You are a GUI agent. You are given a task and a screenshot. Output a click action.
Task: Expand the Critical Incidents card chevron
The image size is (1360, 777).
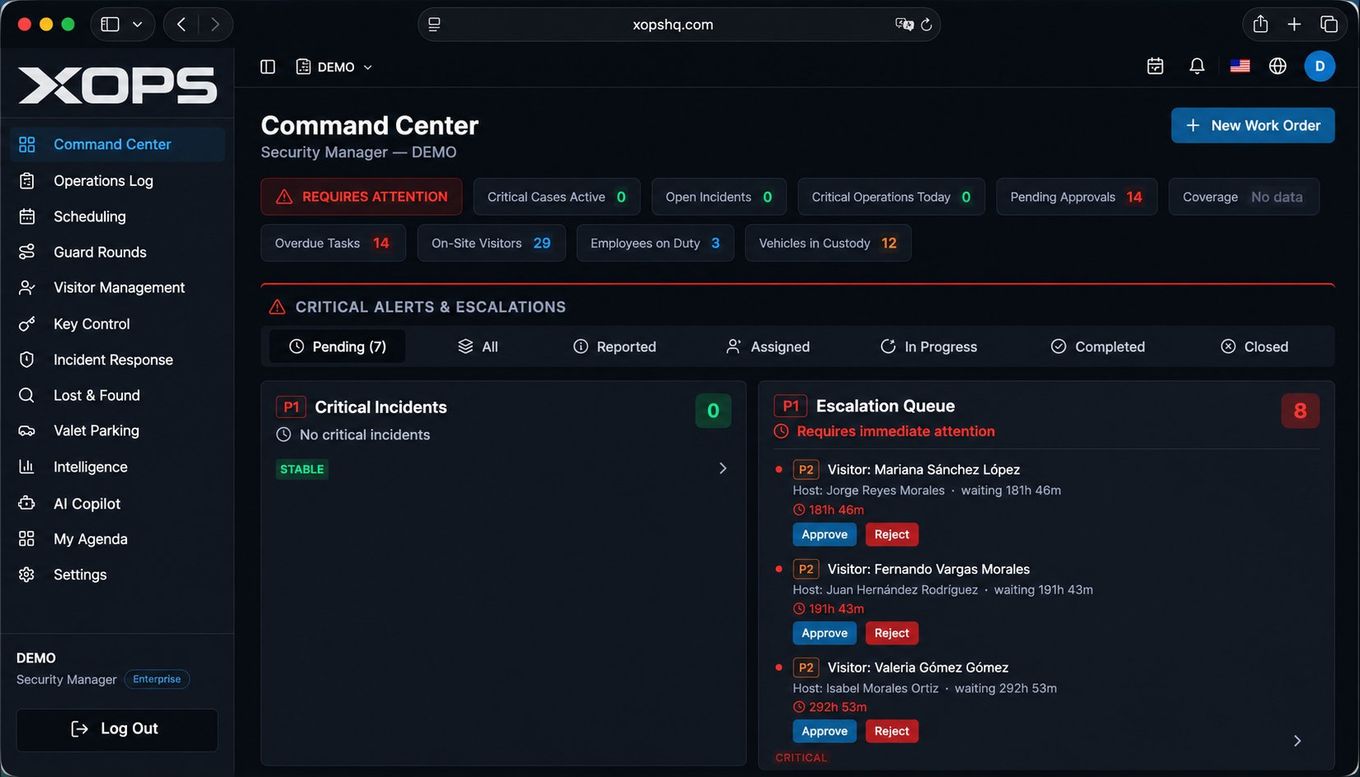click(x=723, y=468)
